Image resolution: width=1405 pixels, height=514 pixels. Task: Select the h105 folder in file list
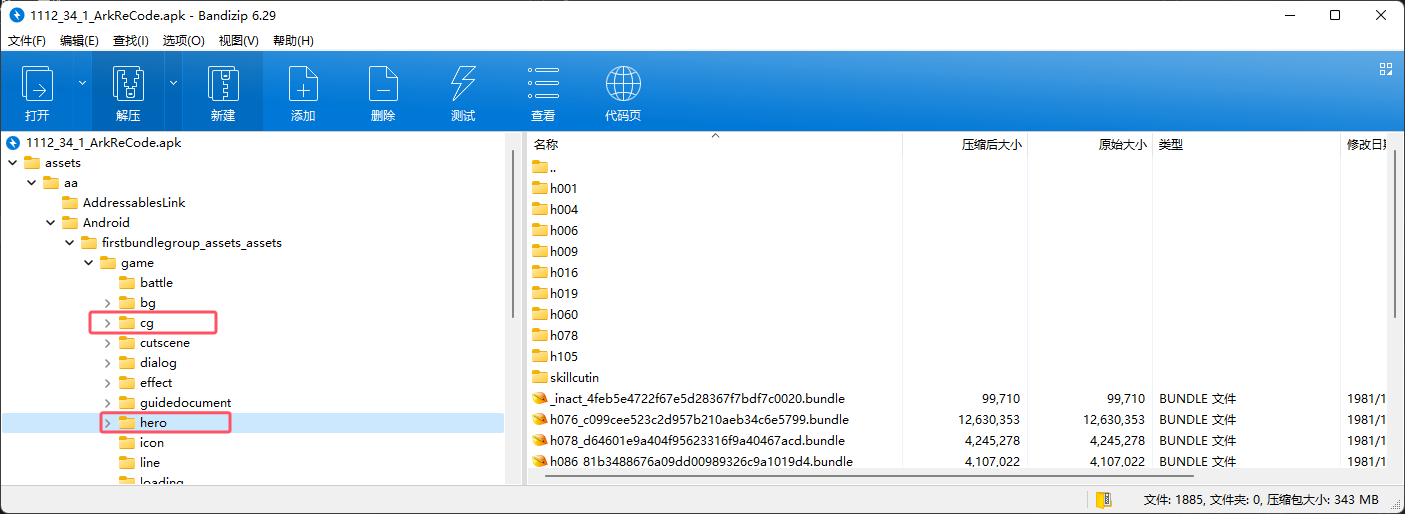pos(555,356)
